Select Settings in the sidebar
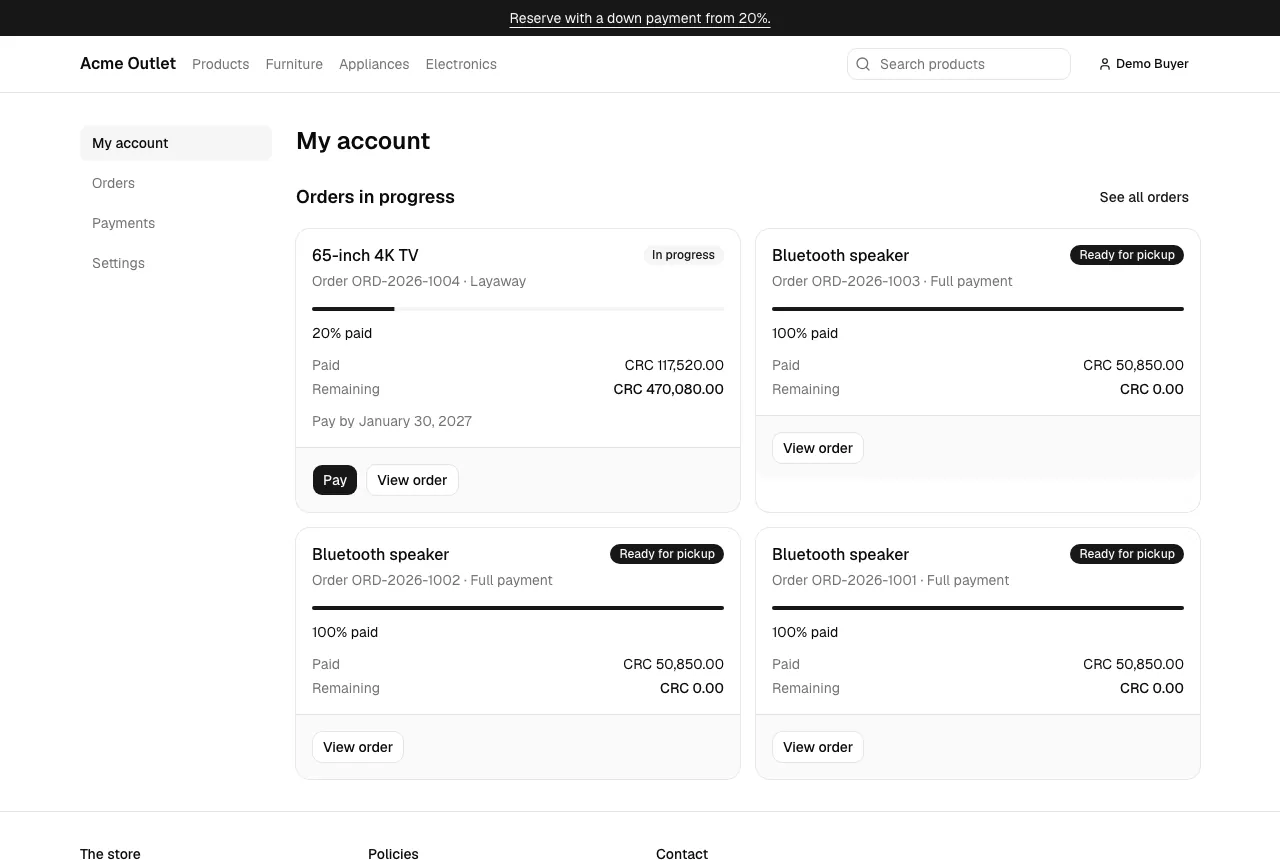Viewport: 1280px width, 860px height. pyautogui.click(x=176, y=263)
